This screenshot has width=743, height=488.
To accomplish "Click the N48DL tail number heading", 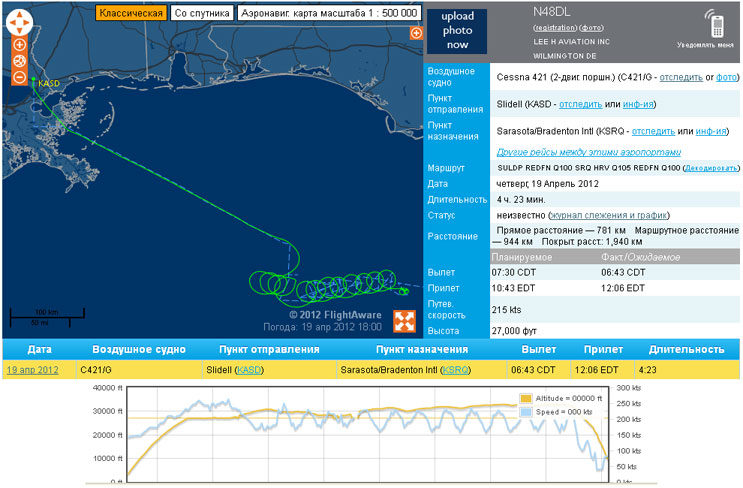I will coord(552,12).
